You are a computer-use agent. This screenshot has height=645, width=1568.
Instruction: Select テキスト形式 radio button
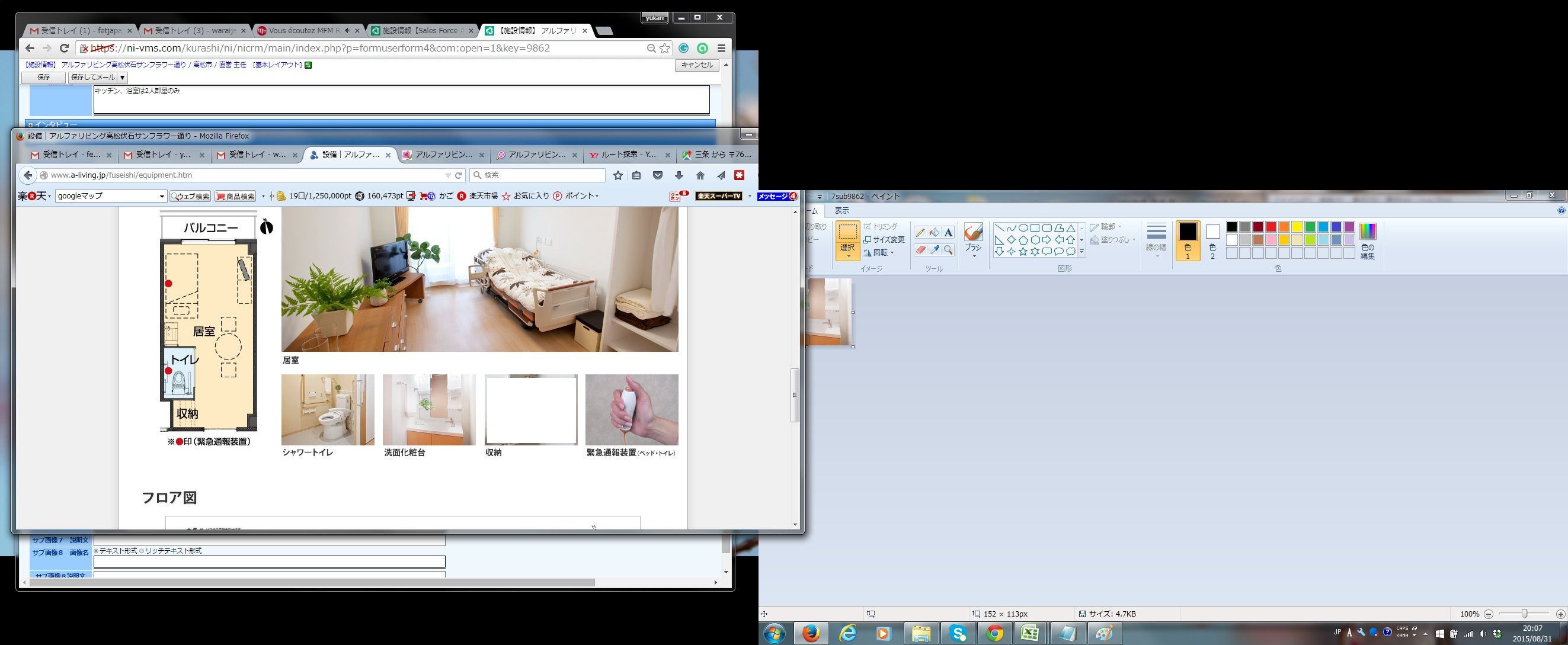96,551
